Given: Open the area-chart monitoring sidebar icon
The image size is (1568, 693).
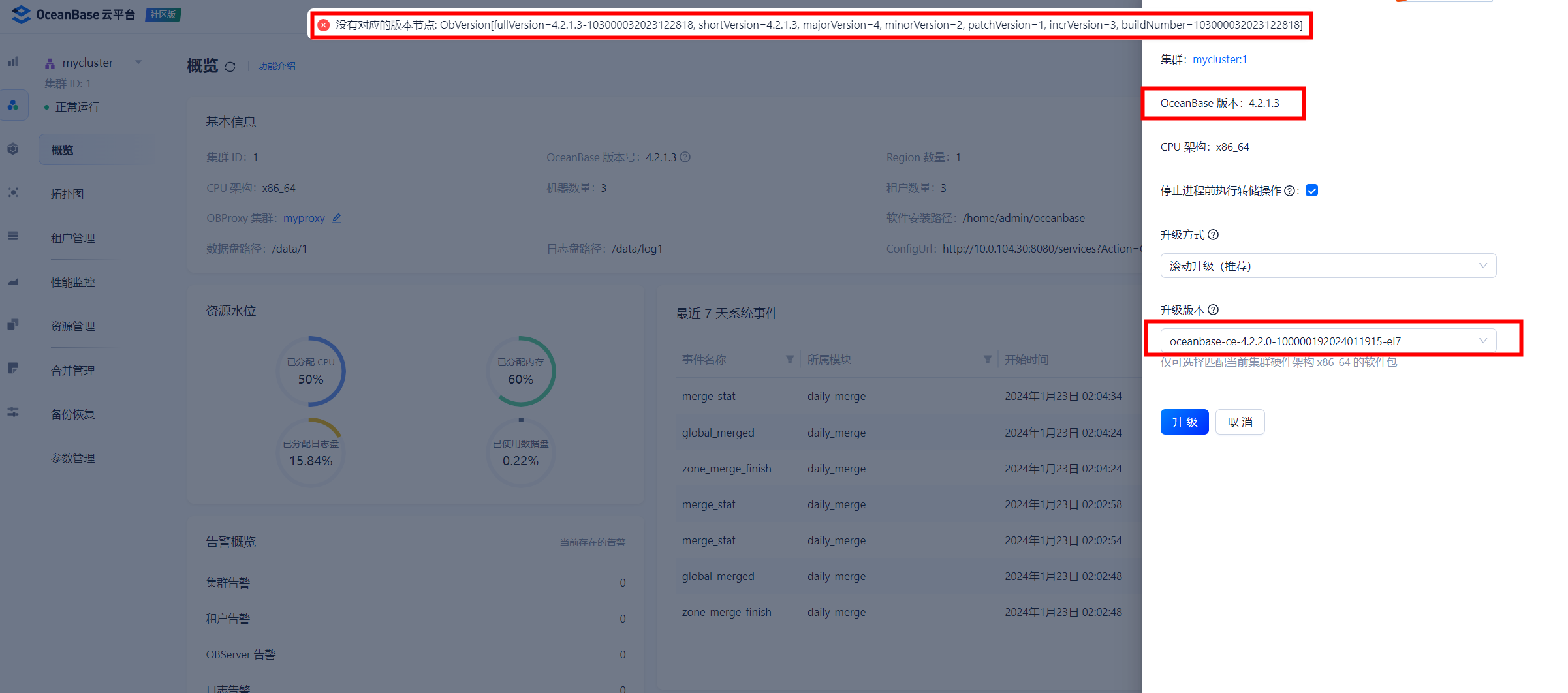Looking at the screenshot, I should point(13,281).
